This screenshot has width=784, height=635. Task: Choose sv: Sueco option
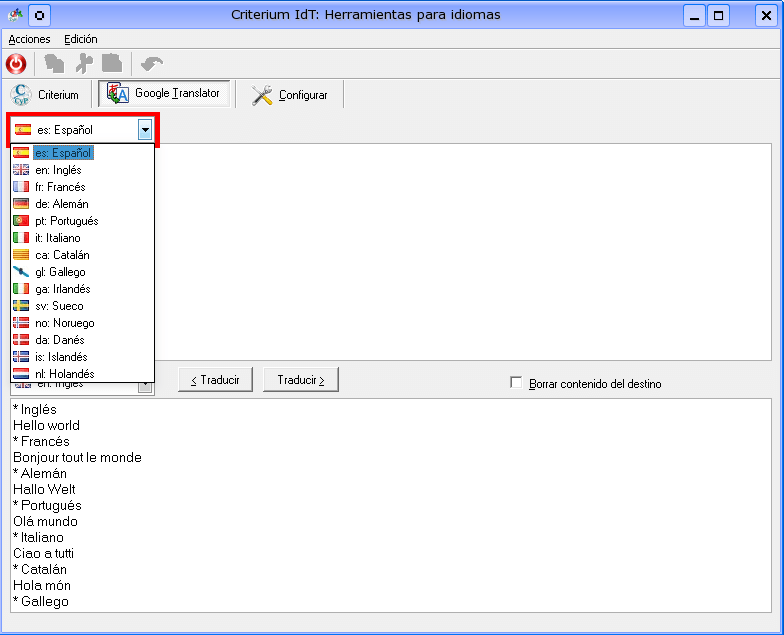coord(82,306)
